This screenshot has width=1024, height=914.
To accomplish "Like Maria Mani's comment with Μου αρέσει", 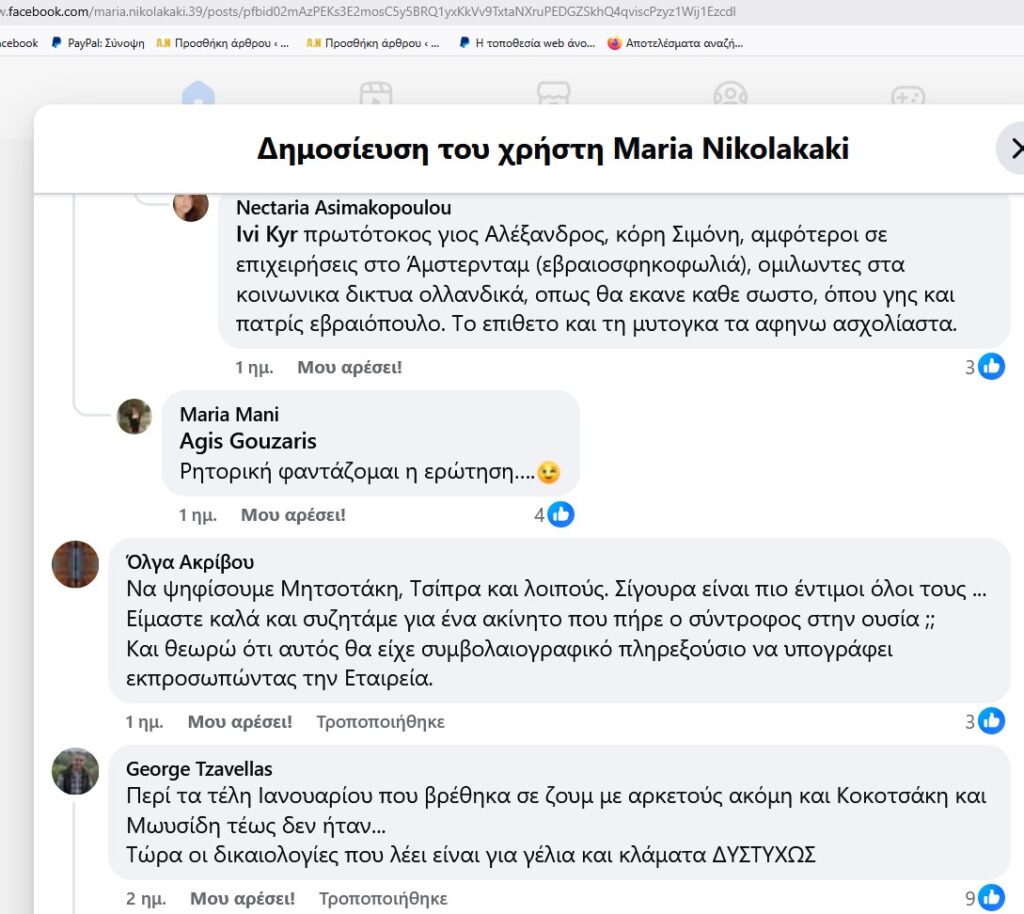I will click(x=293, y=514).
